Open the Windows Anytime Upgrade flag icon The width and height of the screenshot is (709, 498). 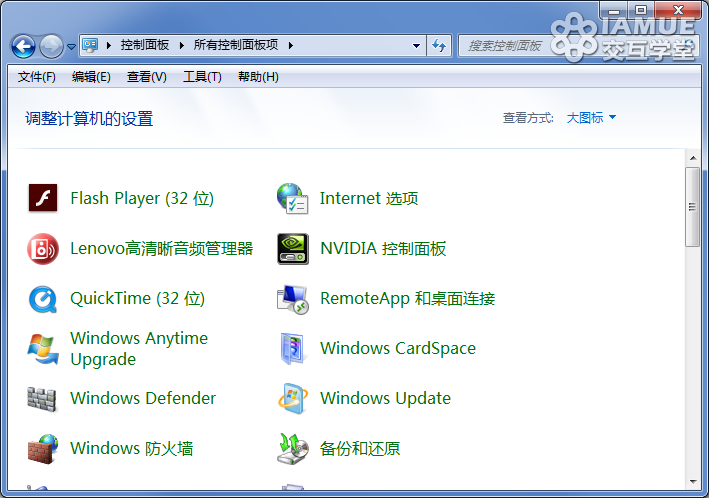(x=43, y=349)
